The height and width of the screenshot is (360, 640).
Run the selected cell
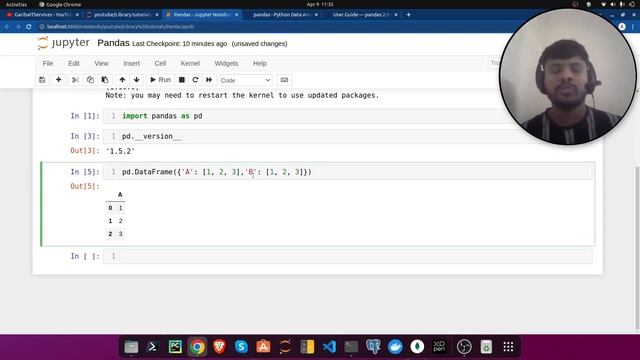160,80
